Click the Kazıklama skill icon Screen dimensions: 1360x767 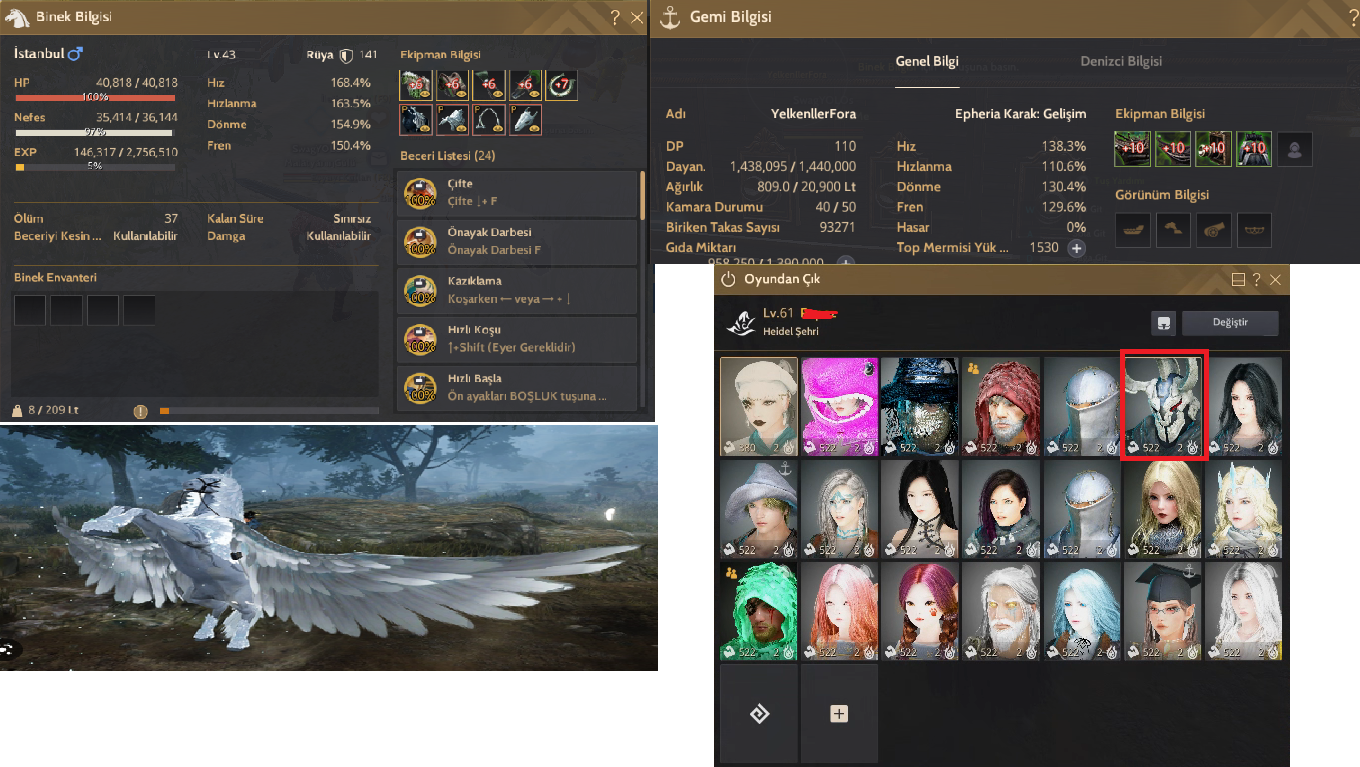[420, 291]
